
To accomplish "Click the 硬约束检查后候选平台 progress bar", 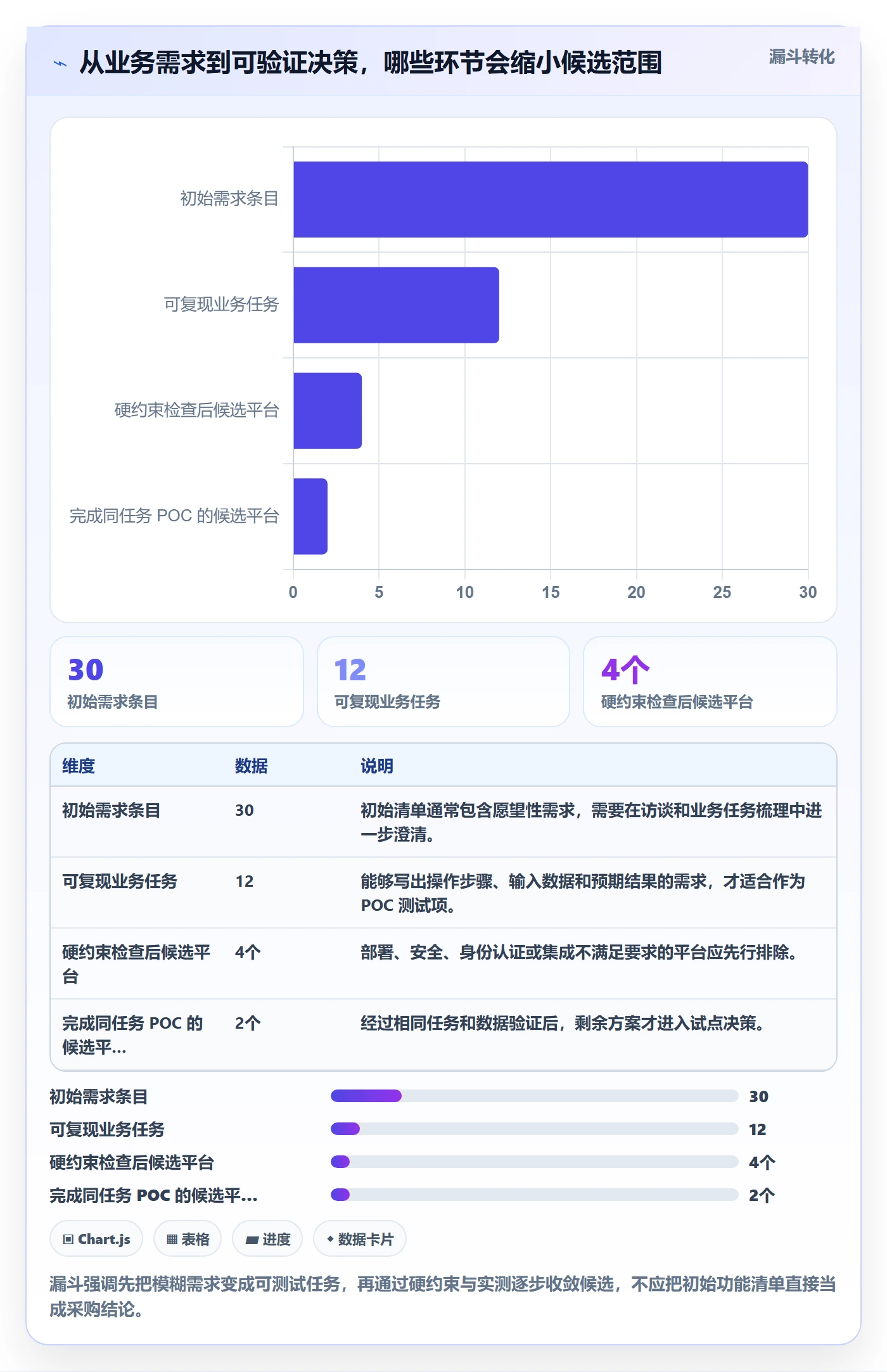I will pyautogui.click(x=535, y=1162).
